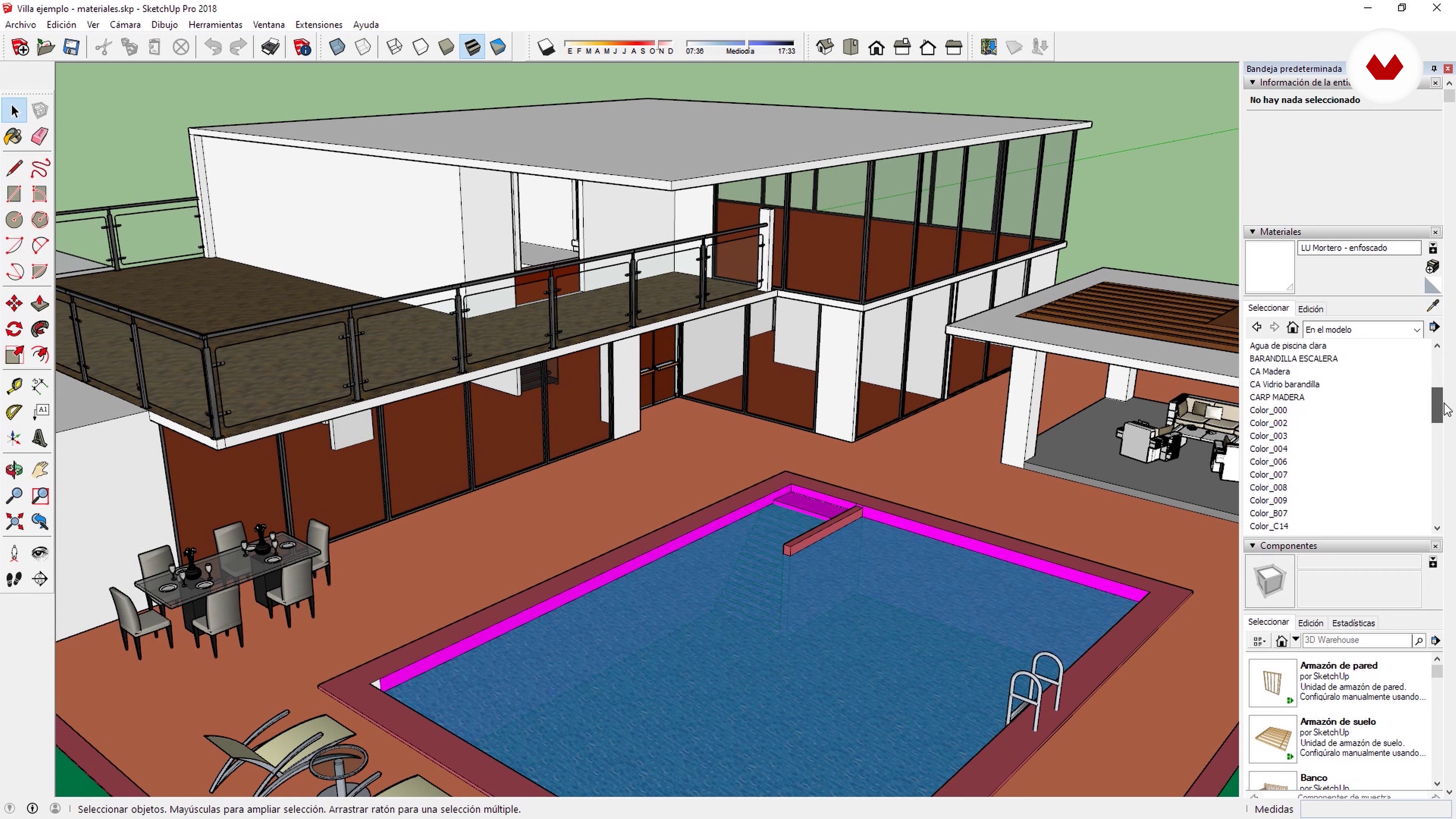The image size is (1456, 819).
Task: Add location with the map icon
Action: [x=988, y=47]
